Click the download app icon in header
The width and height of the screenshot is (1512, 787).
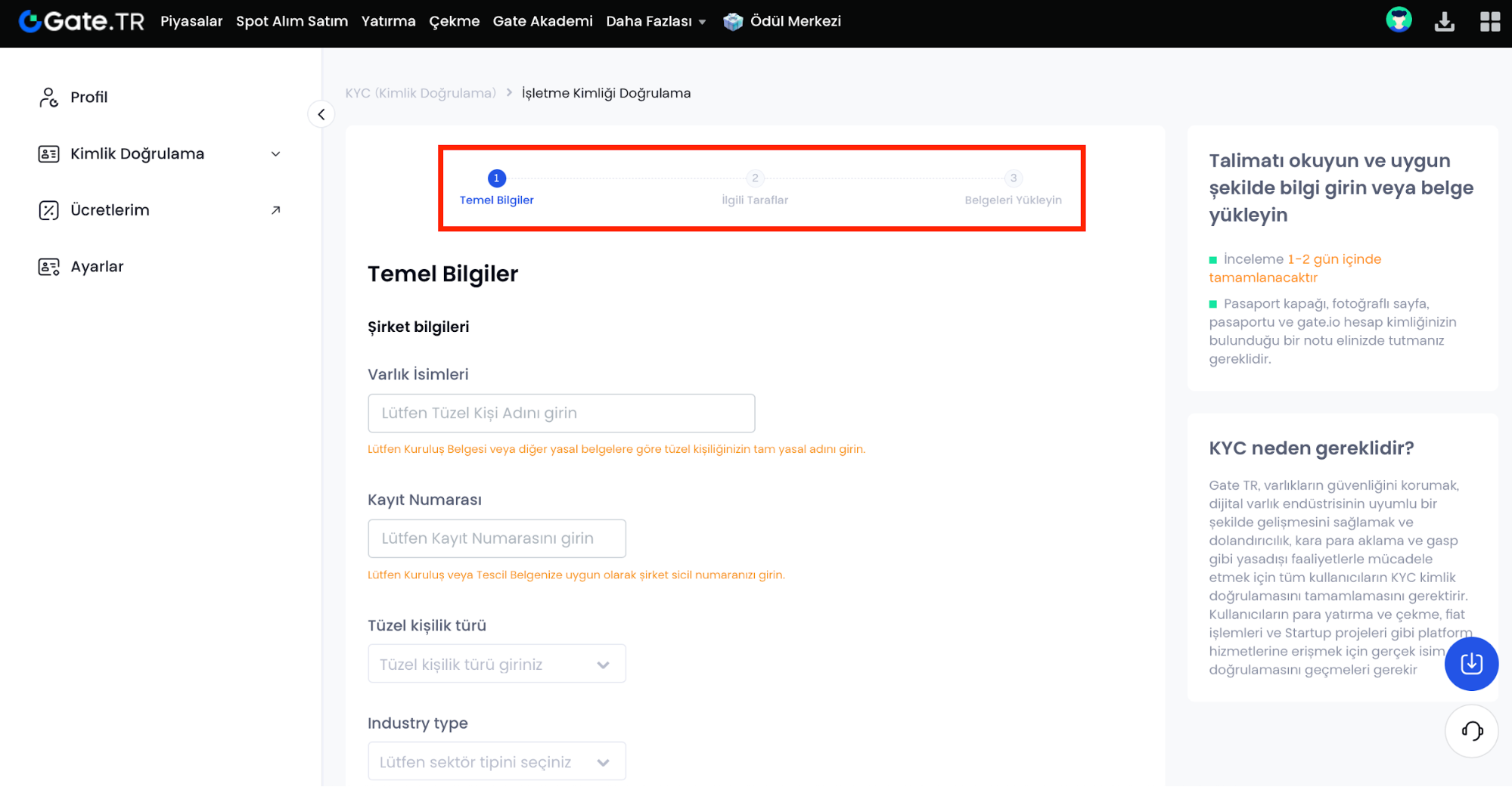(1444, 21)
